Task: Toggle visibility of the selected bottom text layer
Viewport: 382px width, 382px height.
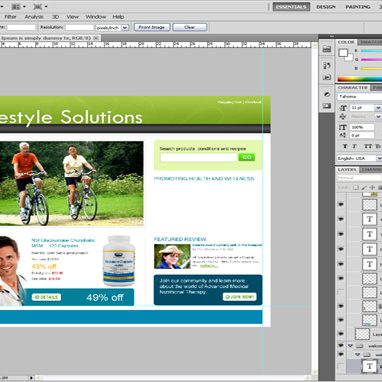Action: [341, 367]
